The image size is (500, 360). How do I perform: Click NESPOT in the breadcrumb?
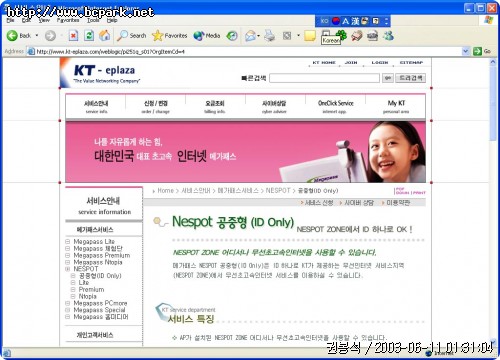[278, 191]
